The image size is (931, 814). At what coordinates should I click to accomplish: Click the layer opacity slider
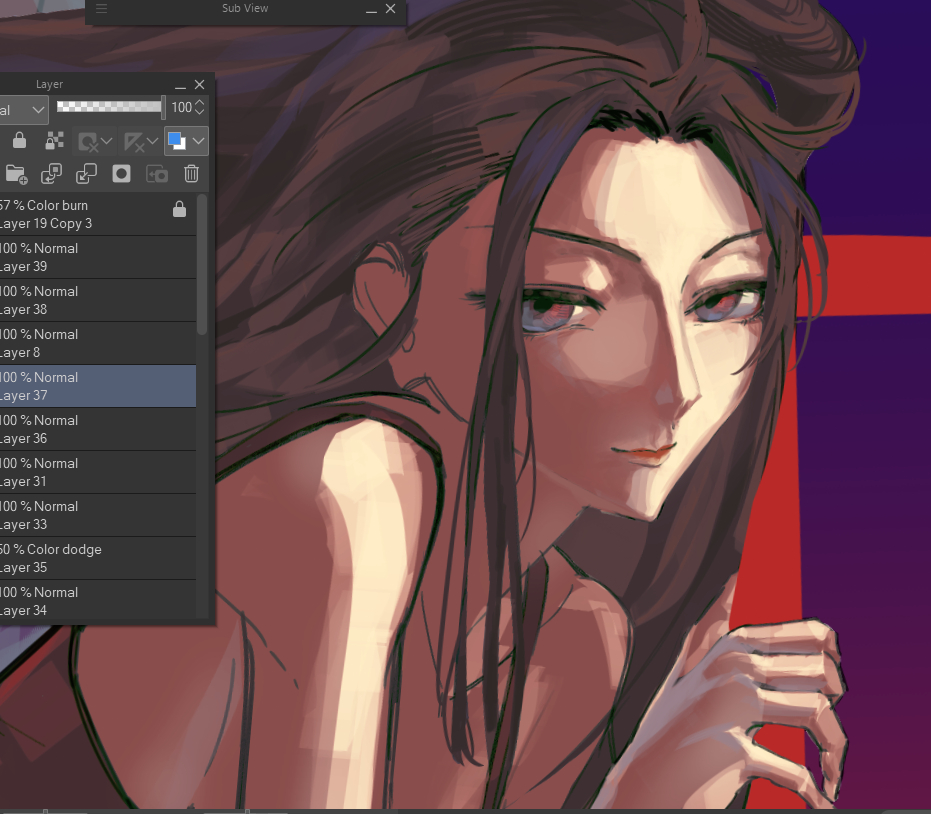(110, 106)
